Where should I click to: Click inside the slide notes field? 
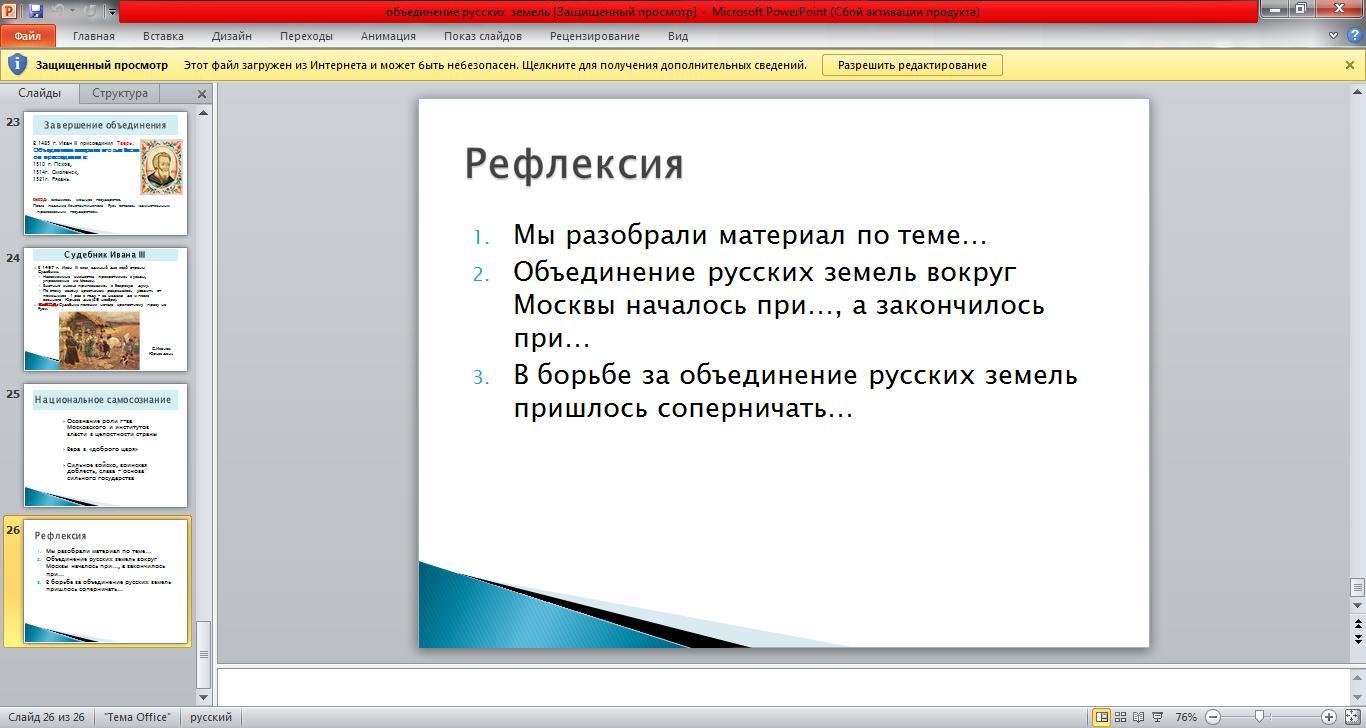pos(782,686)
